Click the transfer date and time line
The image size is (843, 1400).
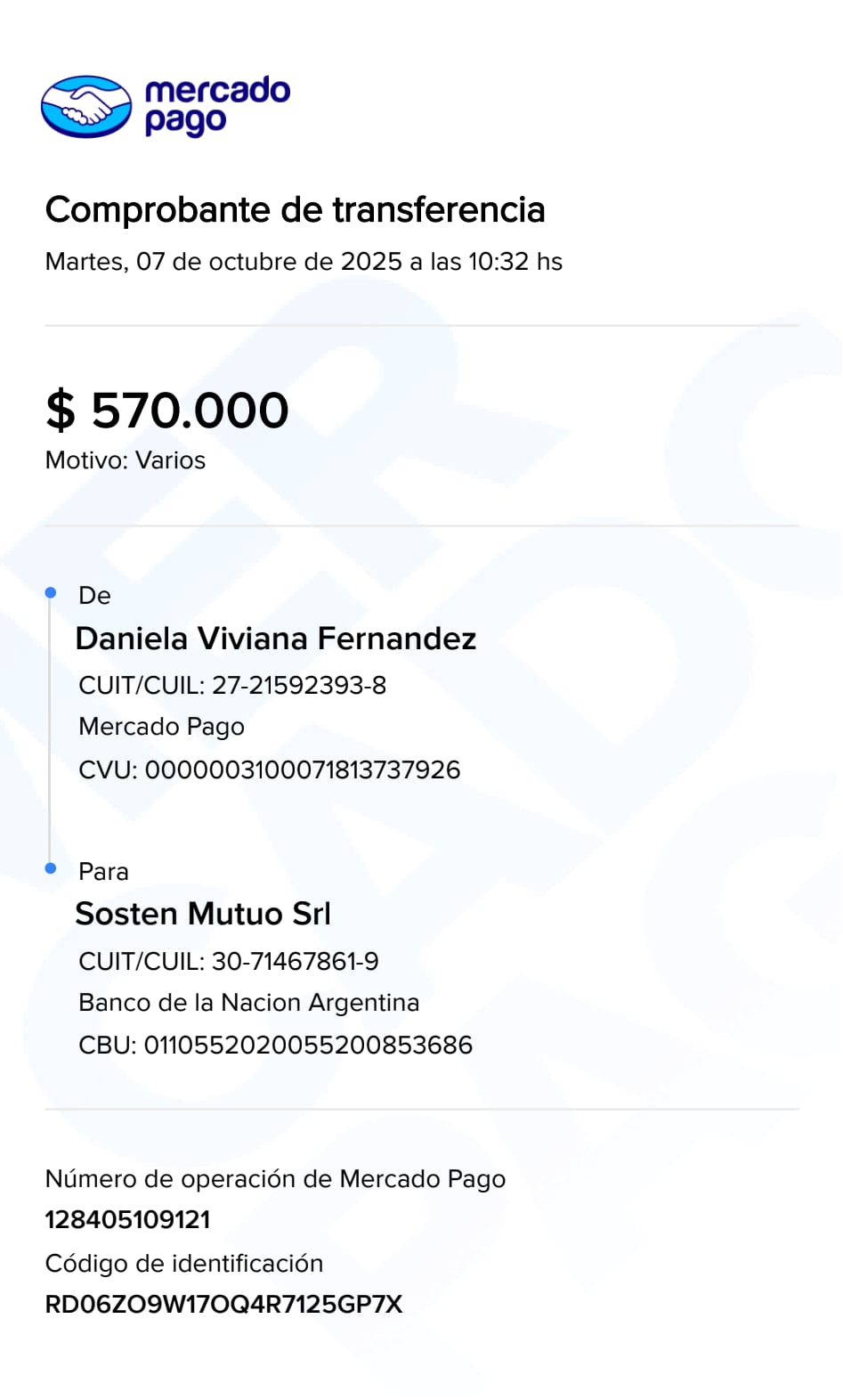tap(304, 262)
